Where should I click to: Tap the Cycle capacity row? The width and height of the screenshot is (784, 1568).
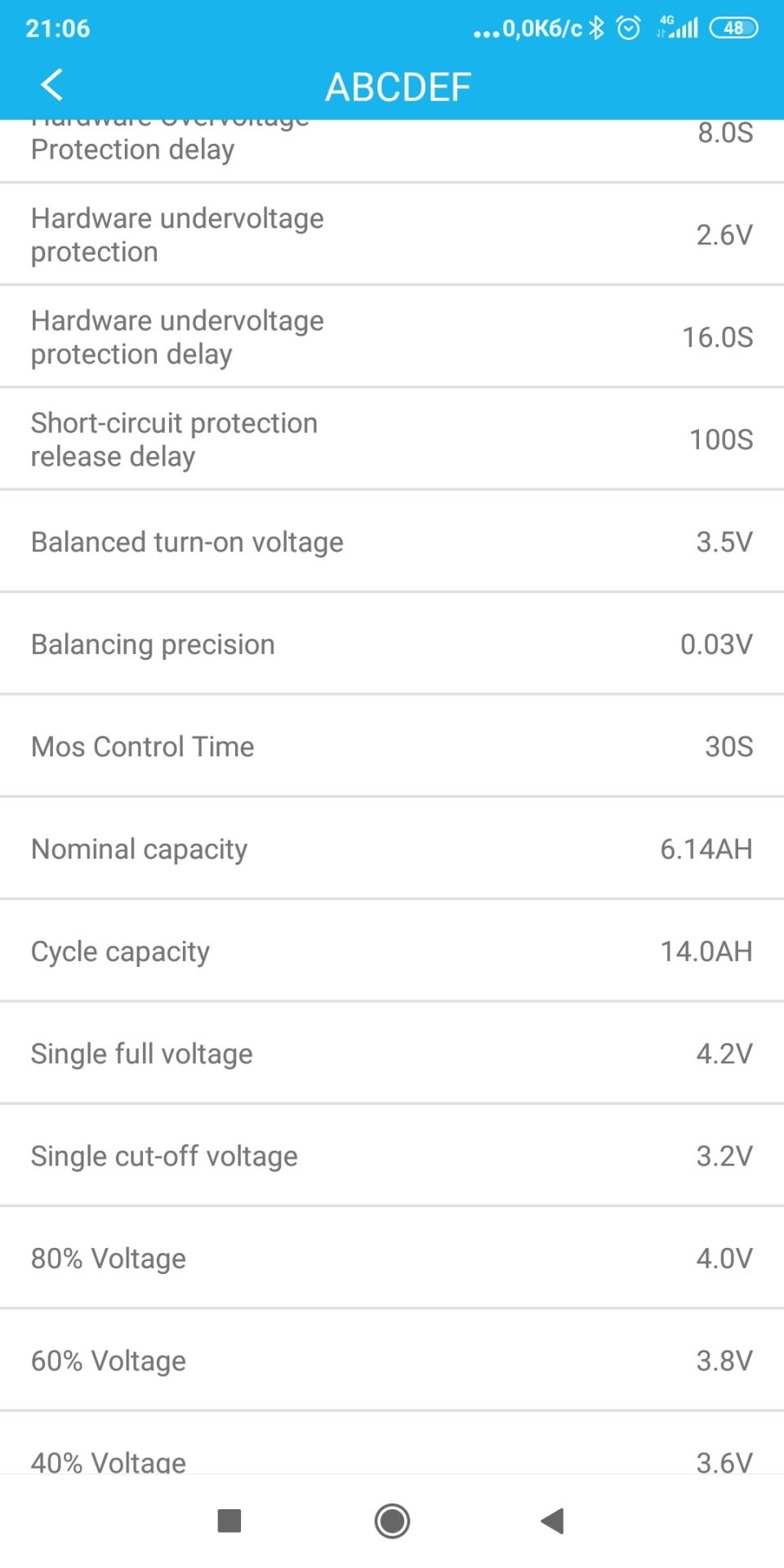pos(392,951)
